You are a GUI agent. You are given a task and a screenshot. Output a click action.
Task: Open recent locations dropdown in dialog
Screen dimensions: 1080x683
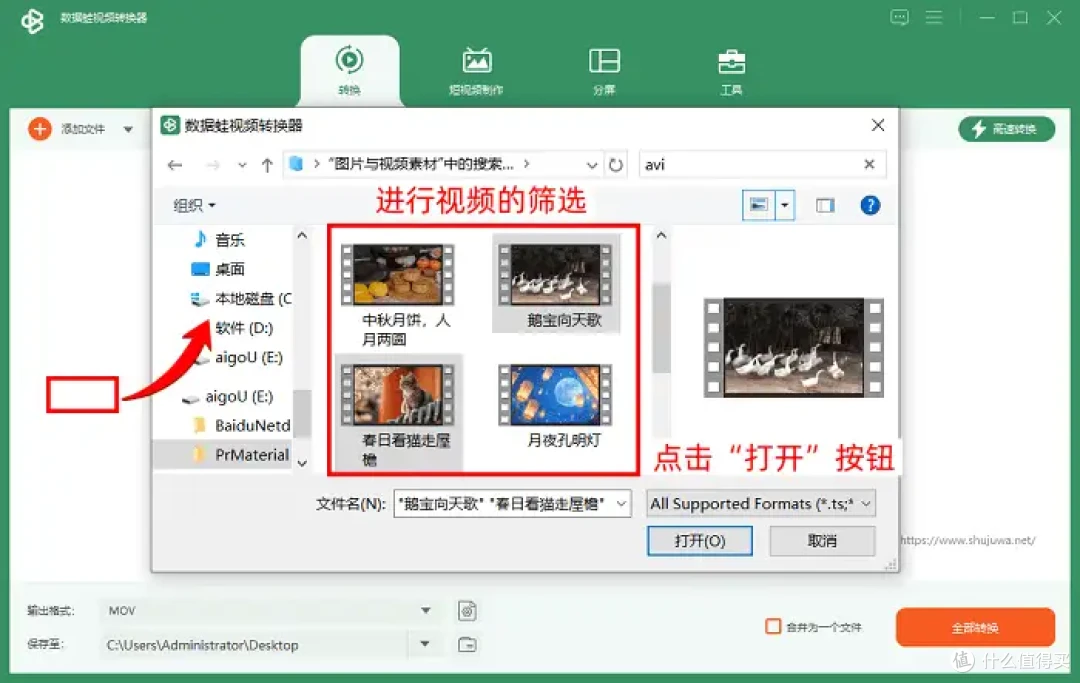pyautogui.click(x=242, y=165)
